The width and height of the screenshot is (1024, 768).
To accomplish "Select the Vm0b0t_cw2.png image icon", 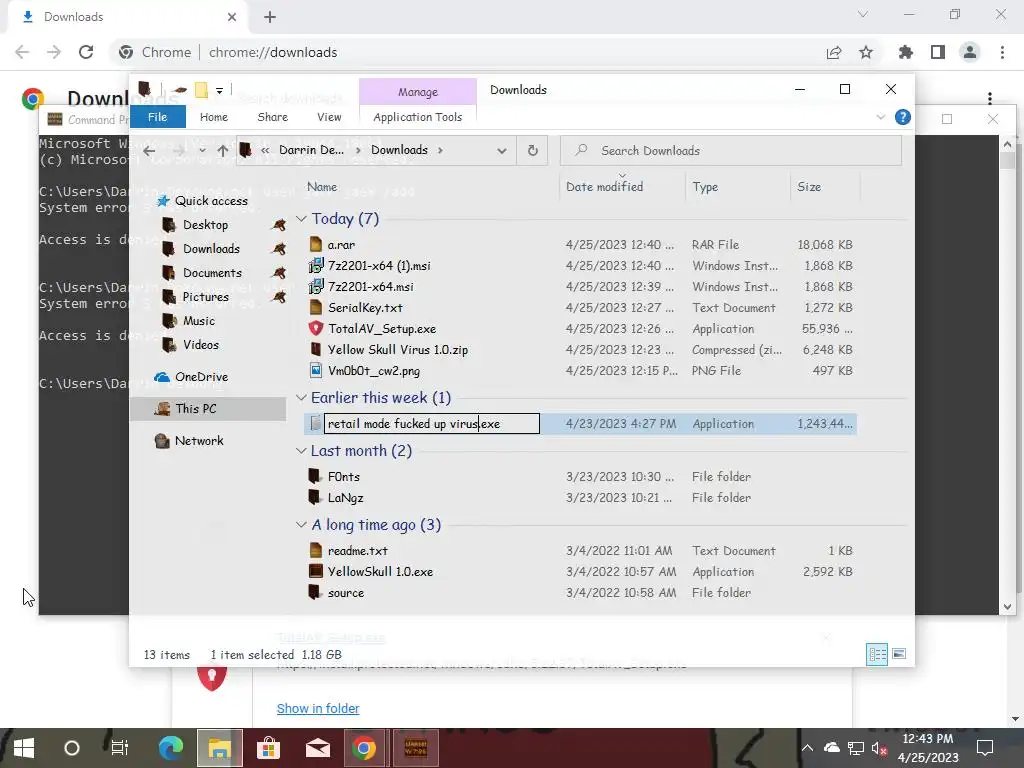I will [x=316, y=370].
